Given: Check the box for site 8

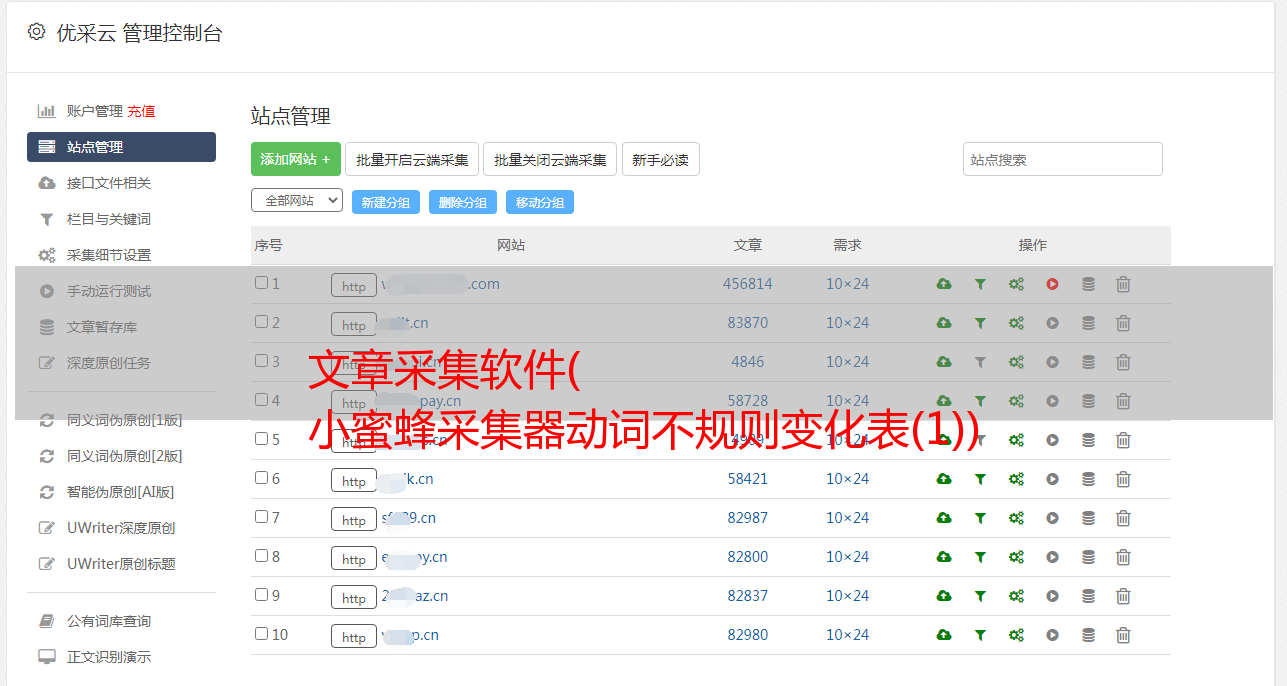Looking at the screenshot, I should (261, 556).
